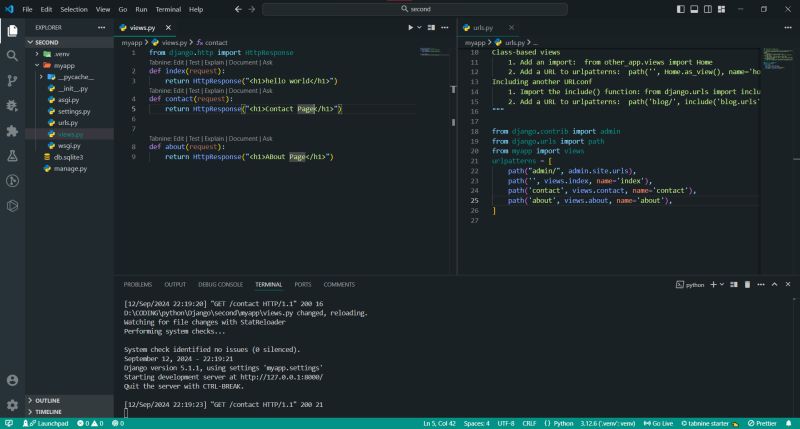The image size is (800, 429).
Task: Open terminal panel more actions
Action: (761, 285)
